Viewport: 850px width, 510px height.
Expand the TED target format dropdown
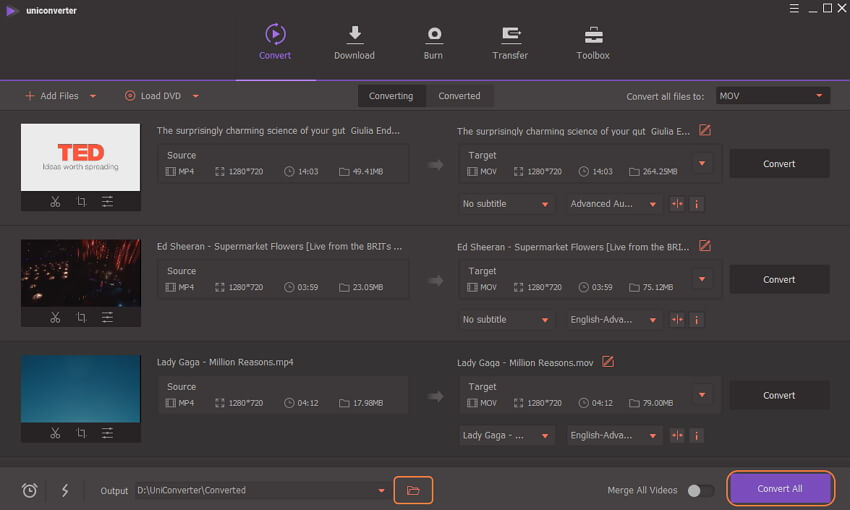click(x=702, y=163)
